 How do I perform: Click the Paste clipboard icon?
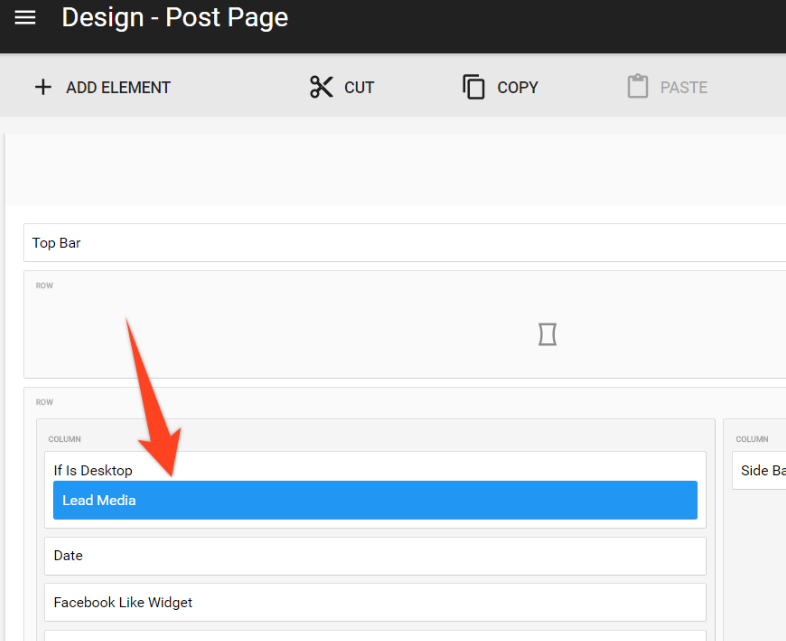tap(637, 87)
